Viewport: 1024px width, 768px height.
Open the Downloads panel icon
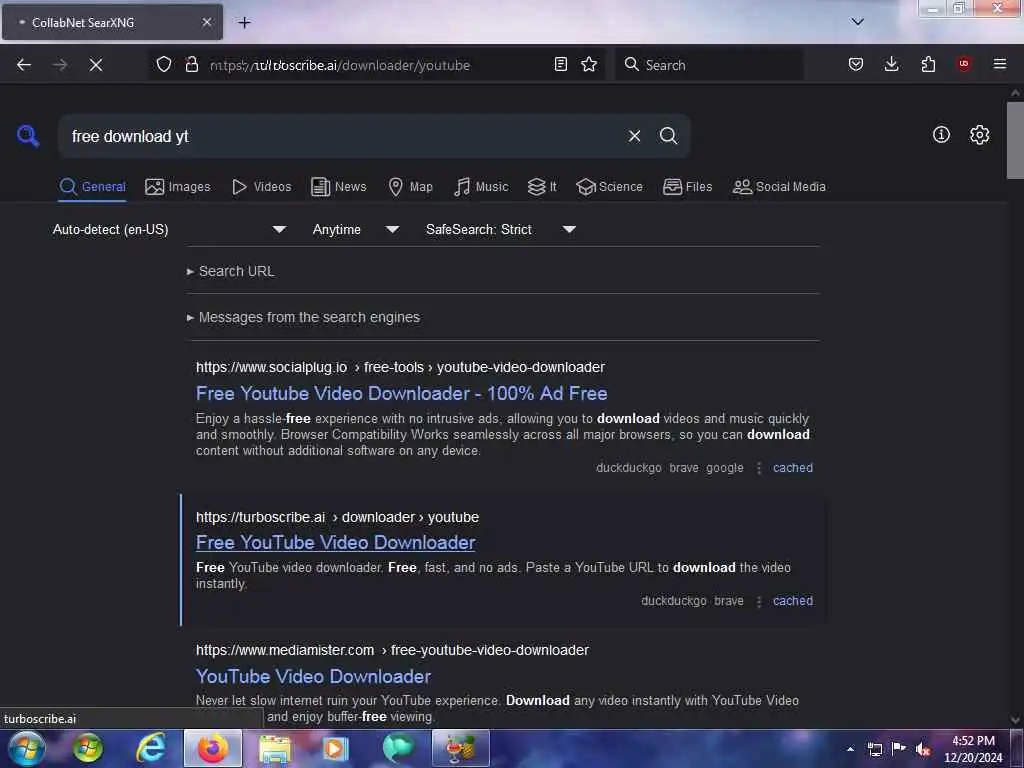click(x=891, y=64)
